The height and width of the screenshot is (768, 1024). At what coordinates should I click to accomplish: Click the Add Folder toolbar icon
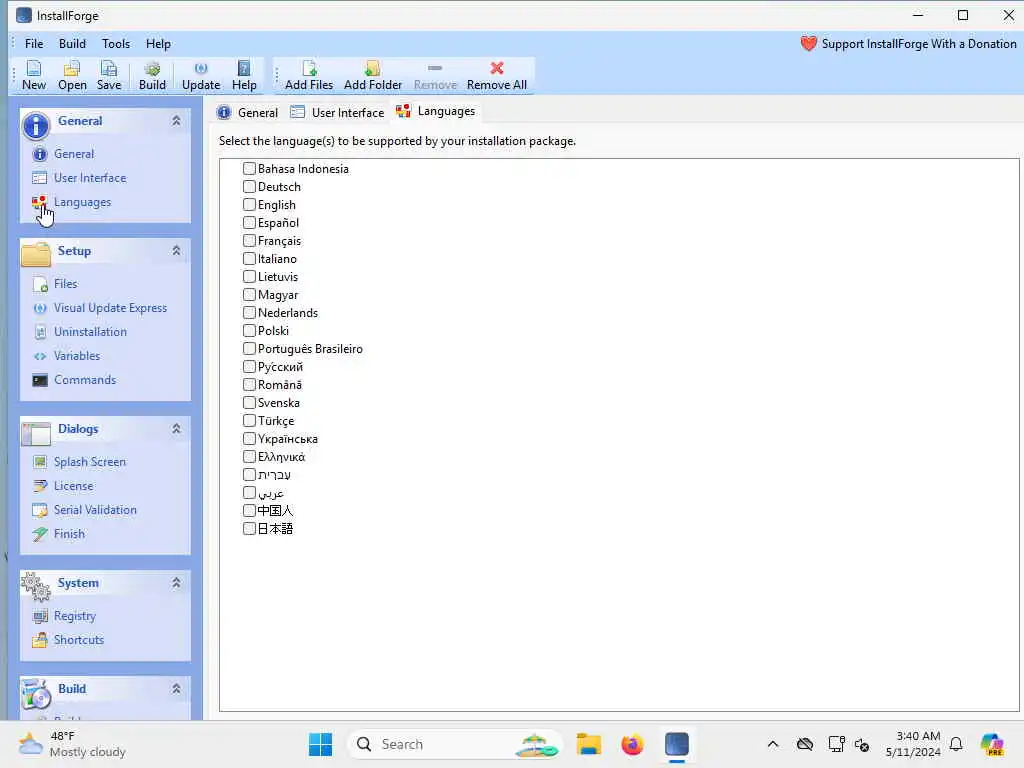372,76
